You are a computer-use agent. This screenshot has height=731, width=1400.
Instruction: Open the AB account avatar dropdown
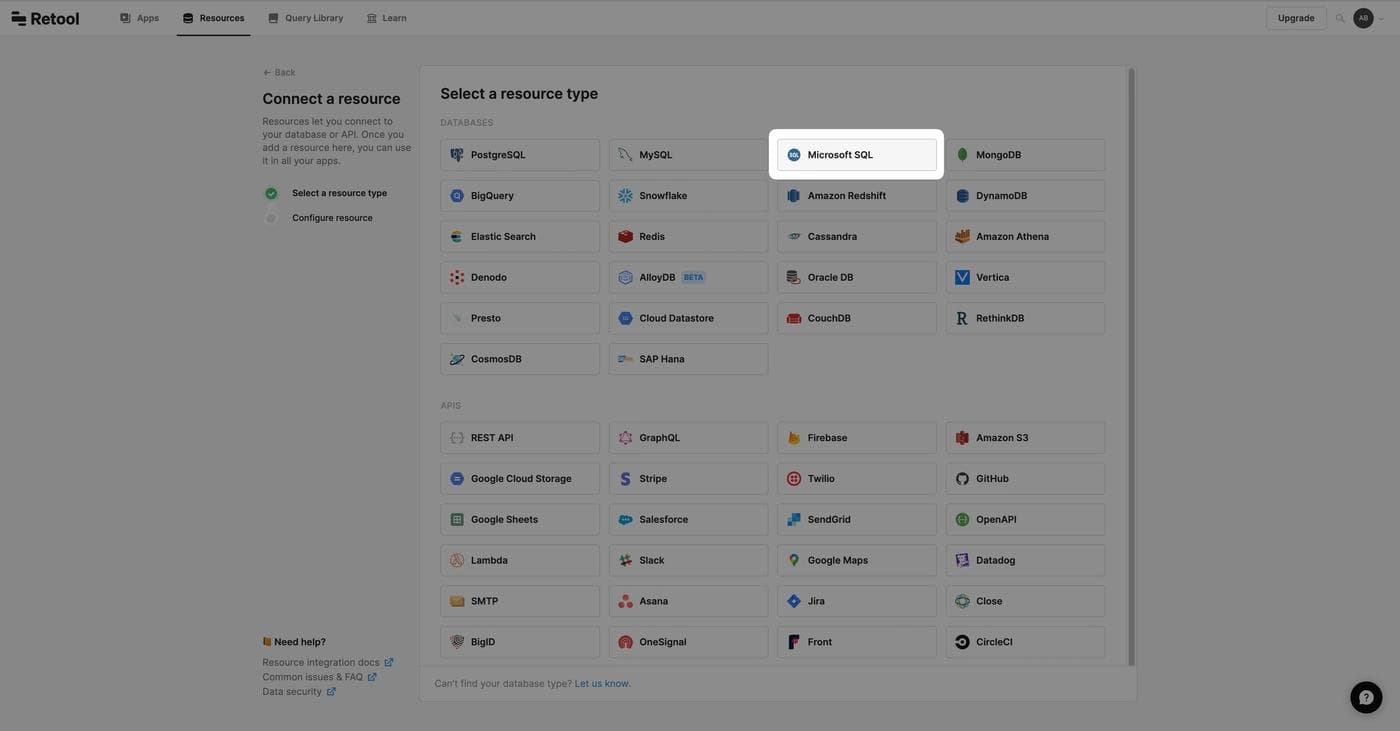click(1368, 18)
